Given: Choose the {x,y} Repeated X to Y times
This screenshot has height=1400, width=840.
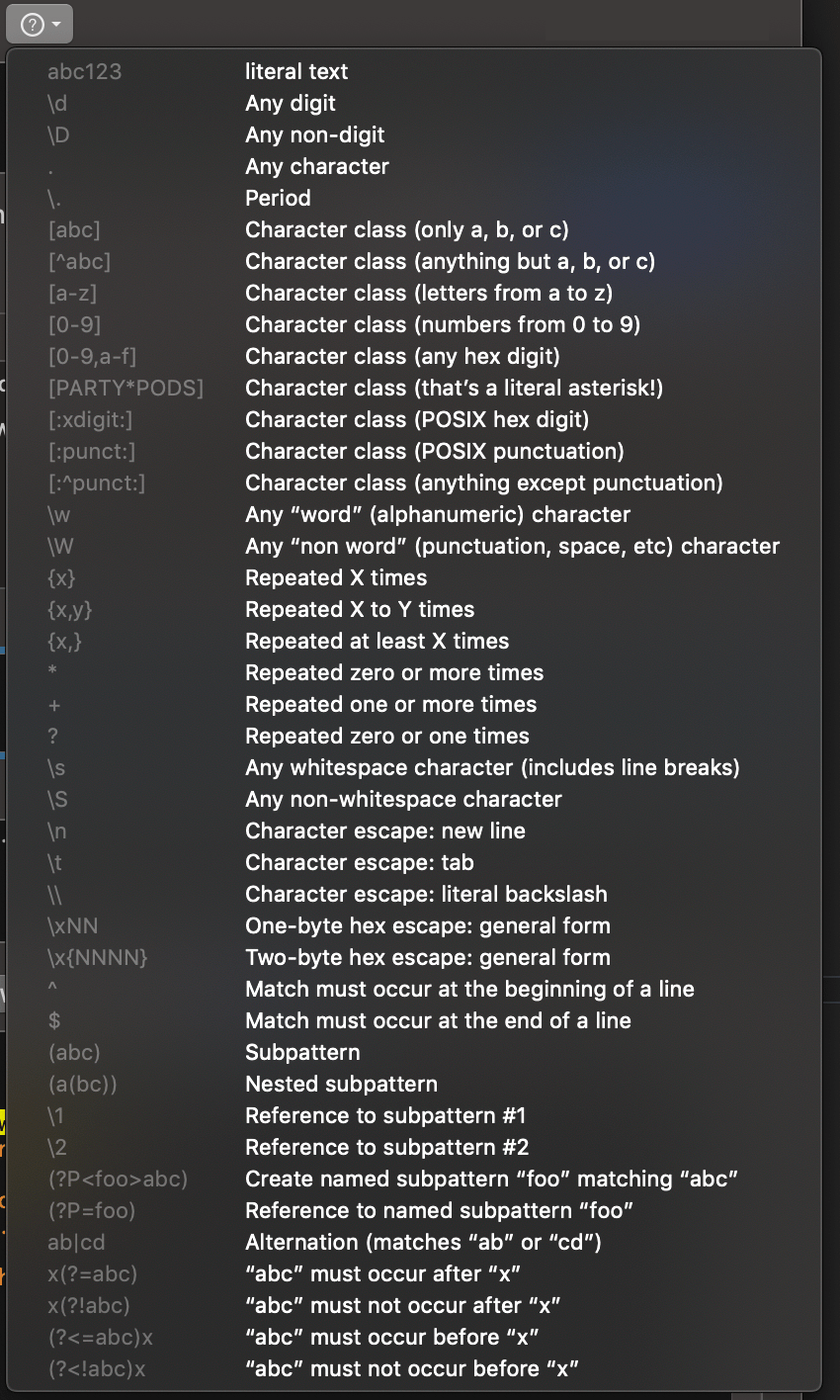Looking at the screenshot, I should click(x=359, y=609).
